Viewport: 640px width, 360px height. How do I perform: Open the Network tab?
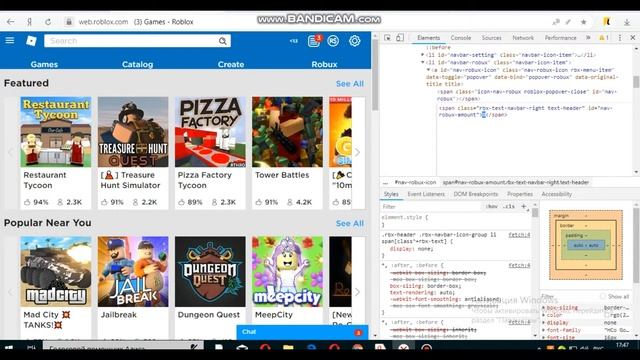coord(523,38)
